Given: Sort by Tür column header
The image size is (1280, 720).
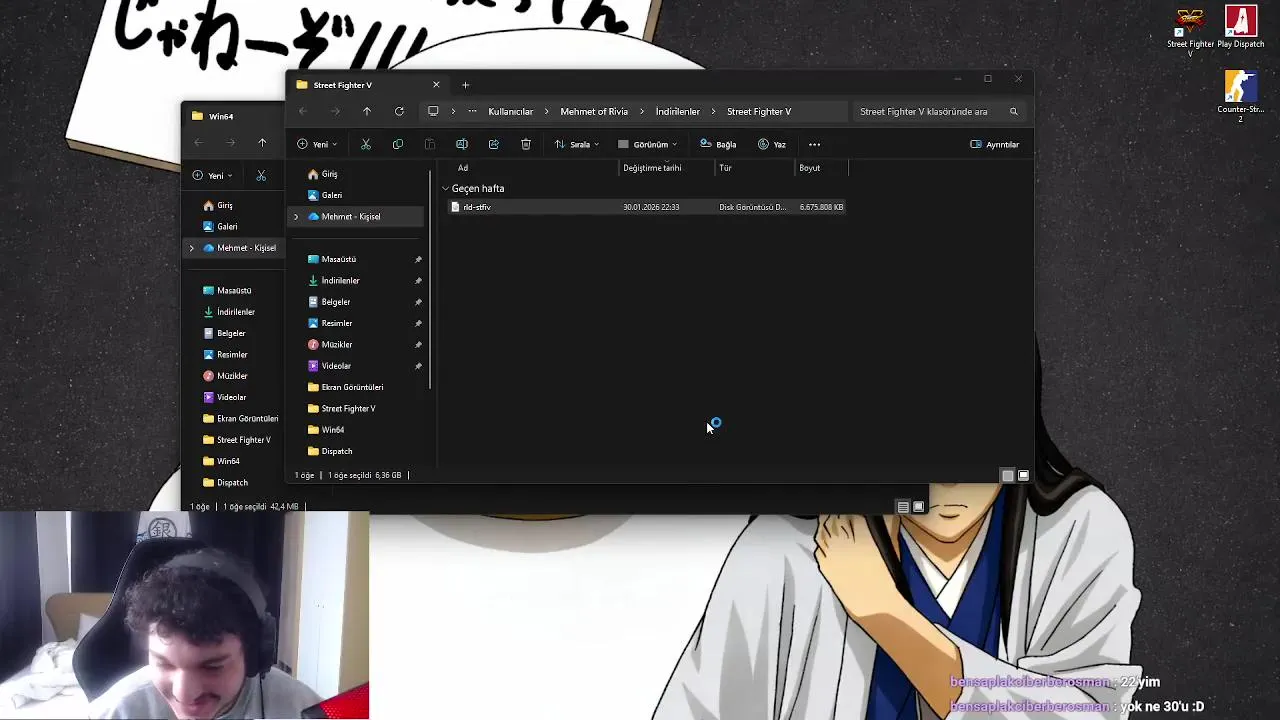Looking at the screenshot, I should tap(725, 168).
